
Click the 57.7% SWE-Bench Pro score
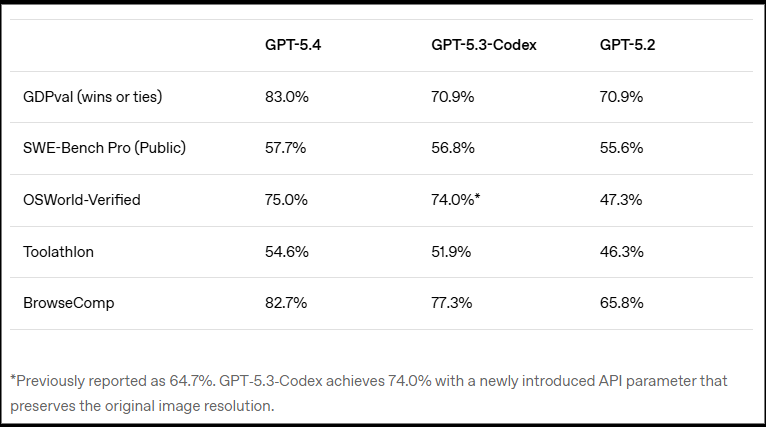[x=284, y=148]
